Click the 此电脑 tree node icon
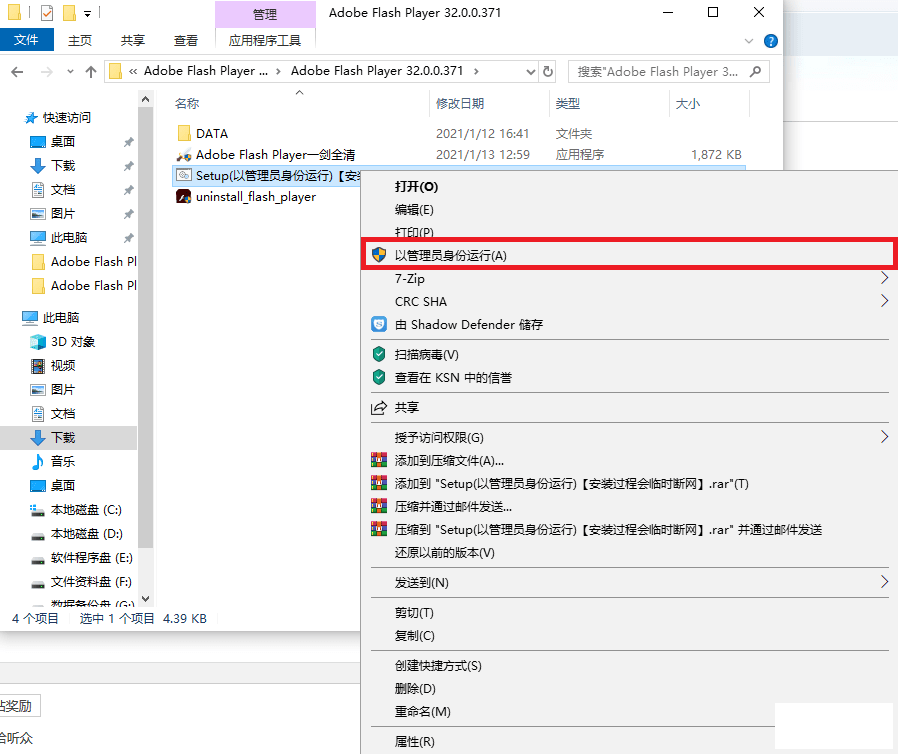898x754 pixels. [x=30, y=318]
